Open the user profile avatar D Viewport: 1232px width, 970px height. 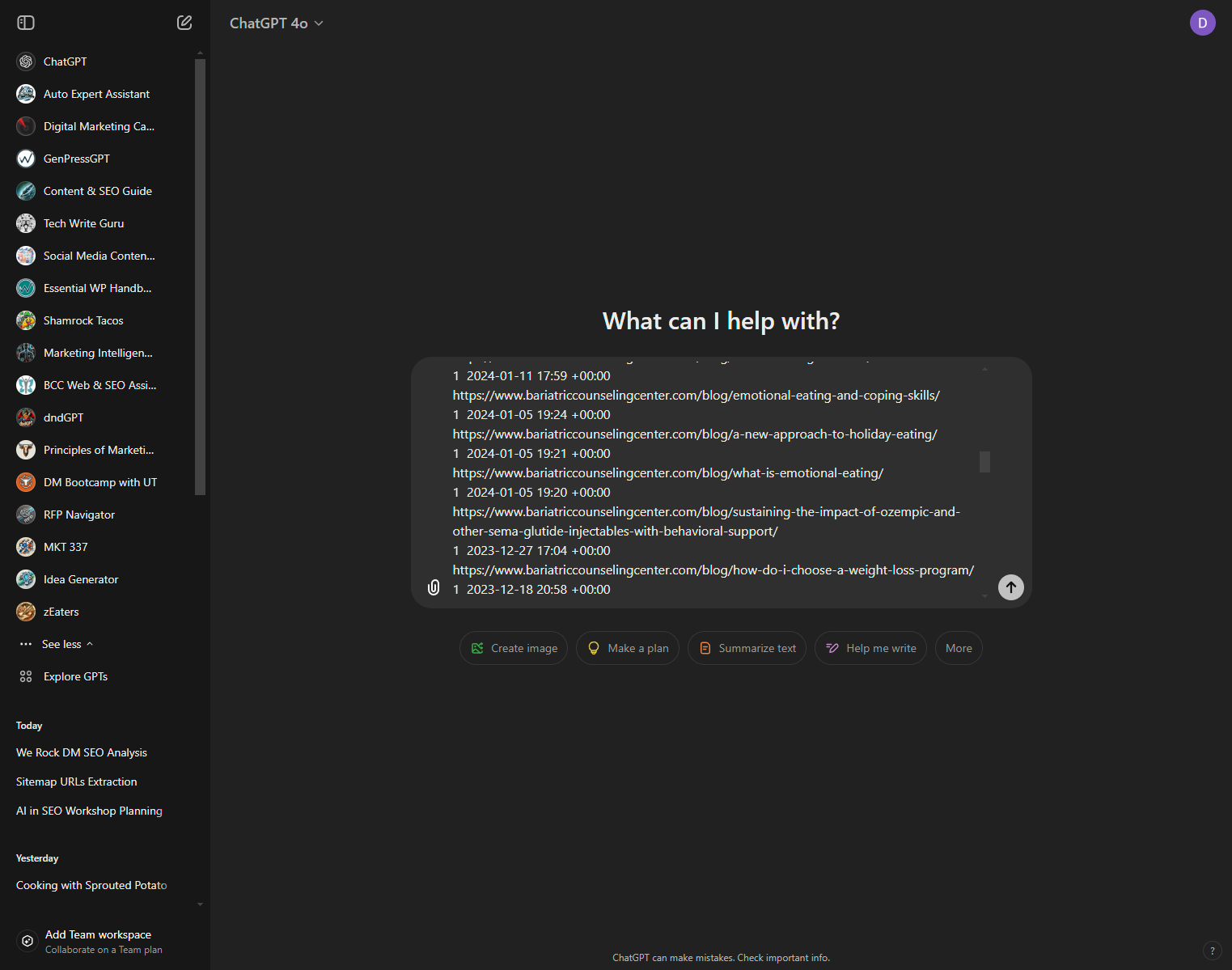pos(1202,23)
